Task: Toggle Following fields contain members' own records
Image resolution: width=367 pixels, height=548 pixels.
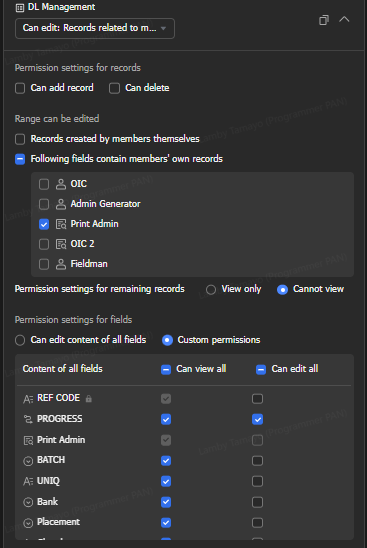Action: coord(20,159)
